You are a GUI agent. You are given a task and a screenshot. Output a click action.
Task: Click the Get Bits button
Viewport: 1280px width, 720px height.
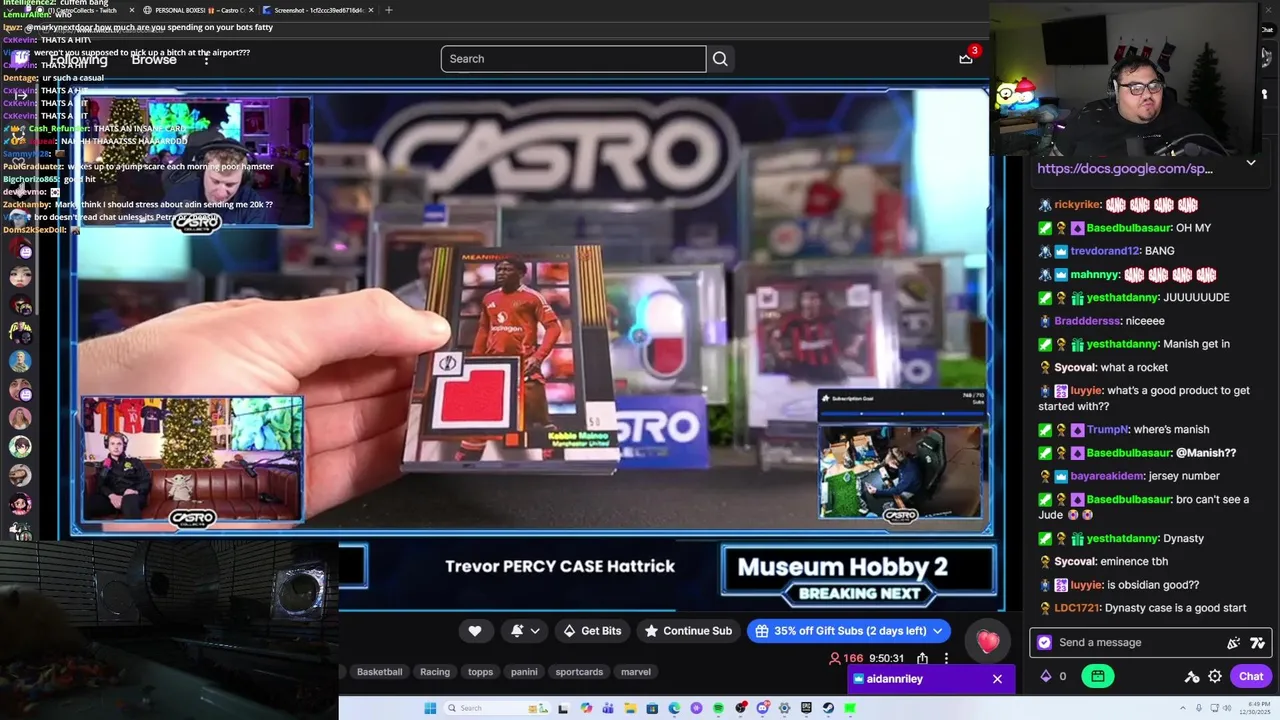(x=592, y=631)
